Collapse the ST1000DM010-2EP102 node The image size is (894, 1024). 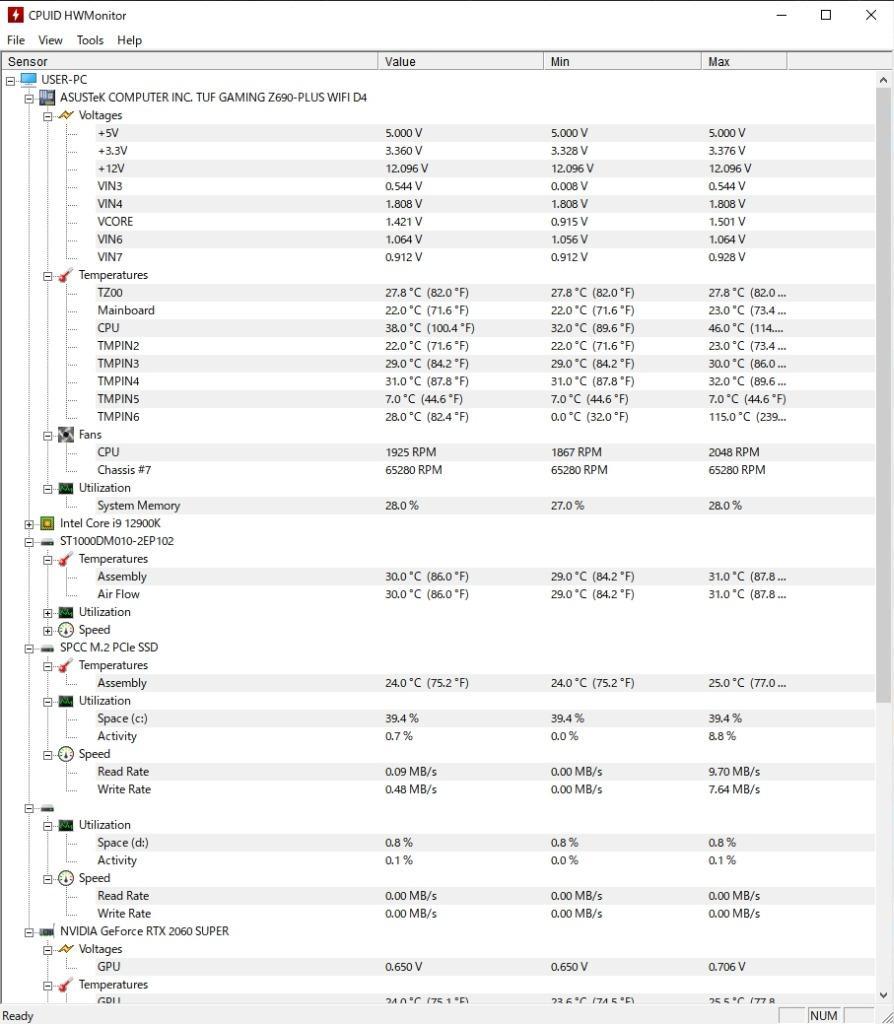click(x=29, y=542)
